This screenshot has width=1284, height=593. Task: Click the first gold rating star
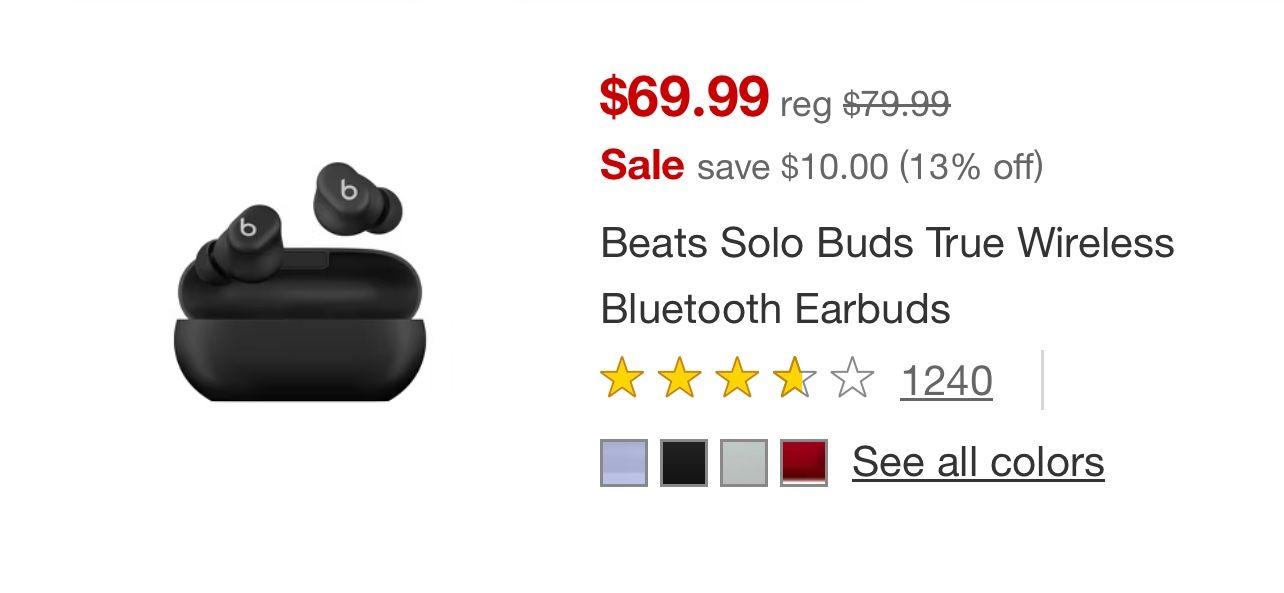pos(621,380)
